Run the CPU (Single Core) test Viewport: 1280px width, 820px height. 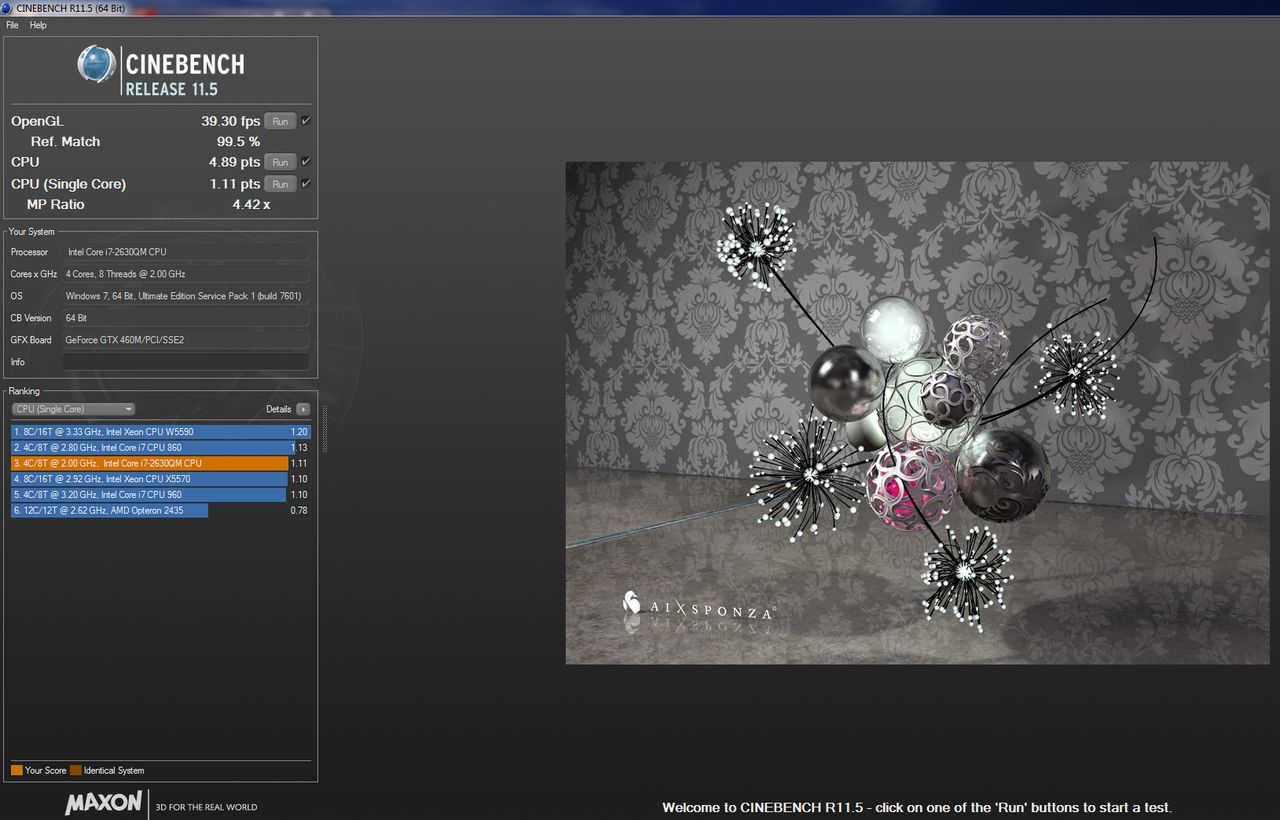[x=280, y=184]
